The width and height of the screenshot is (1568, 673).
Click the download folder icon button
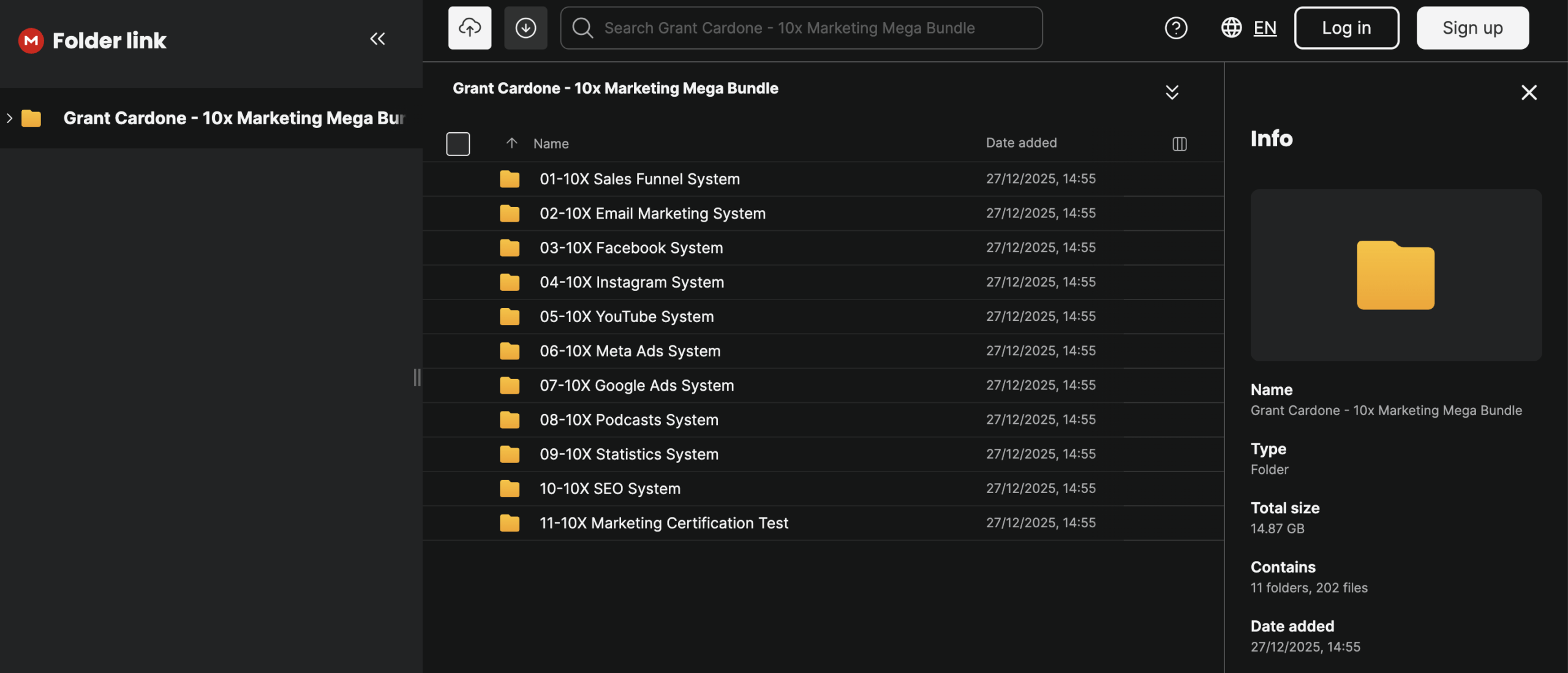(x=526, y=28)
